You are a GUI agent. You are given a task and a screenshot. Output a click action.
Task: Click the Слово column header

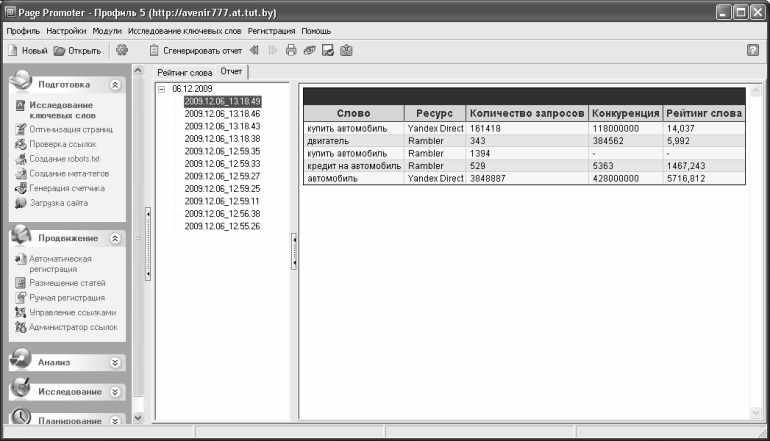point(354,113)
